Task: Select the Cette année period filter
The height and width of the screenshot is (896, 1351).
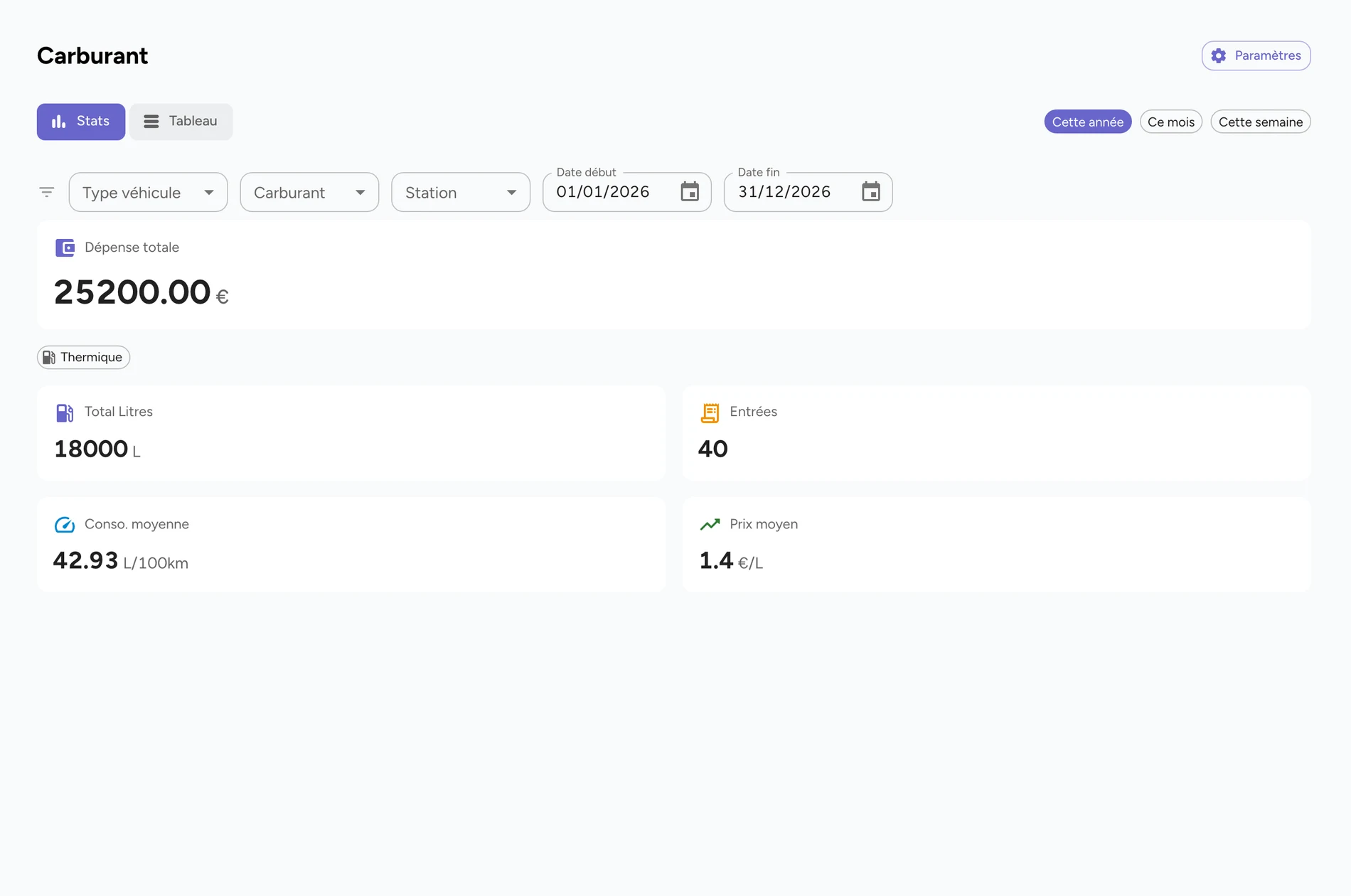Action: (1087, 122)
